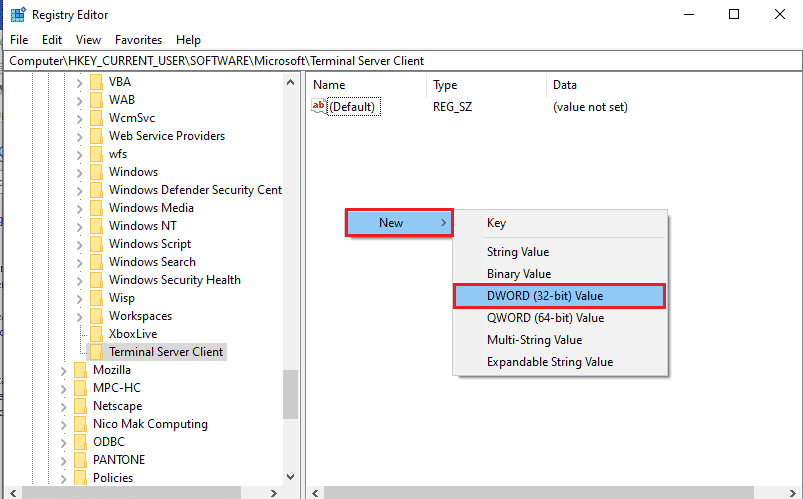Click the tree scroll up arrow
803x499 pixels.
click(290, 82)
